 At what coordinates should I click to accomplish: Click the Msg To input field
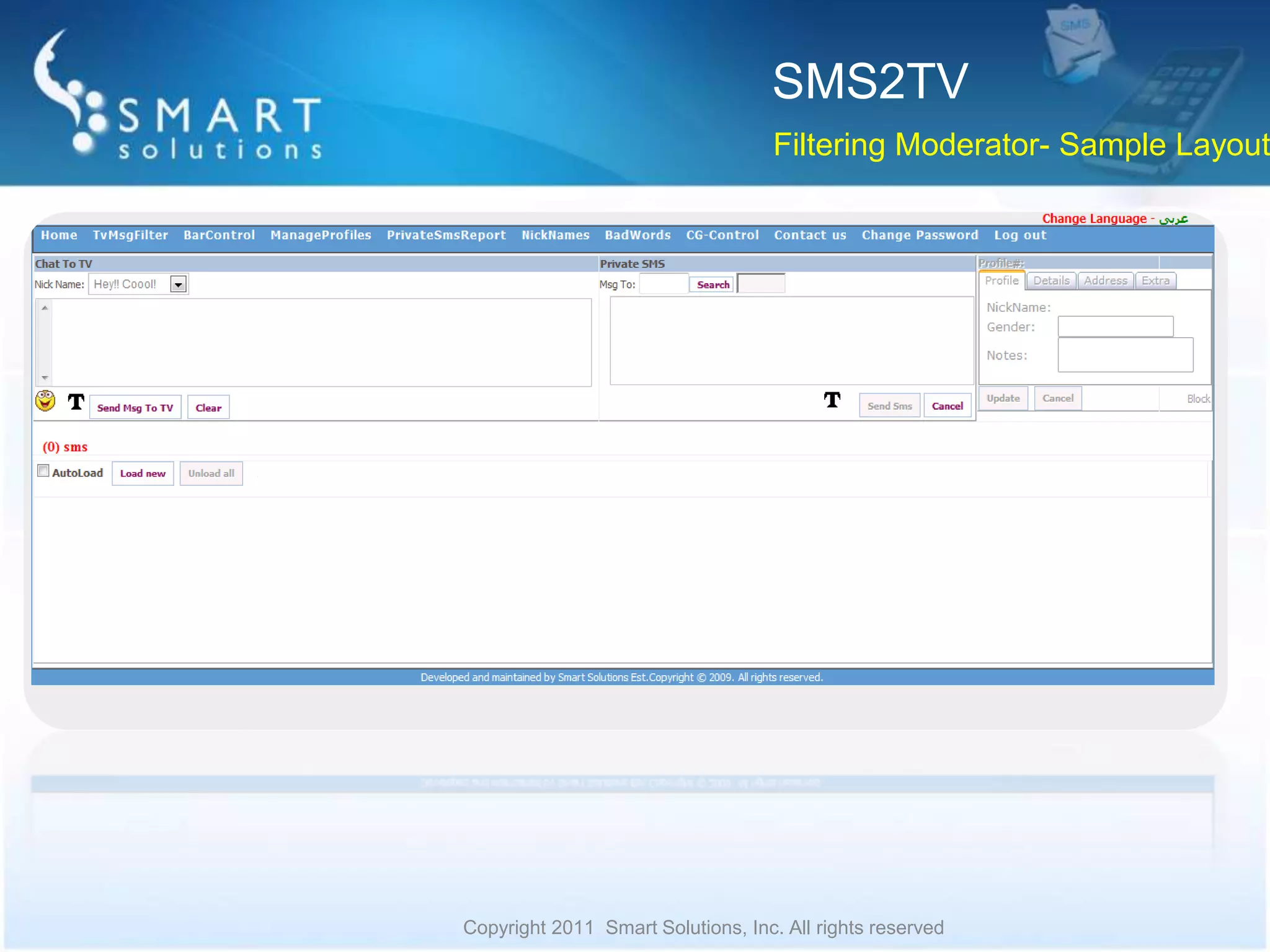(664, 284)
